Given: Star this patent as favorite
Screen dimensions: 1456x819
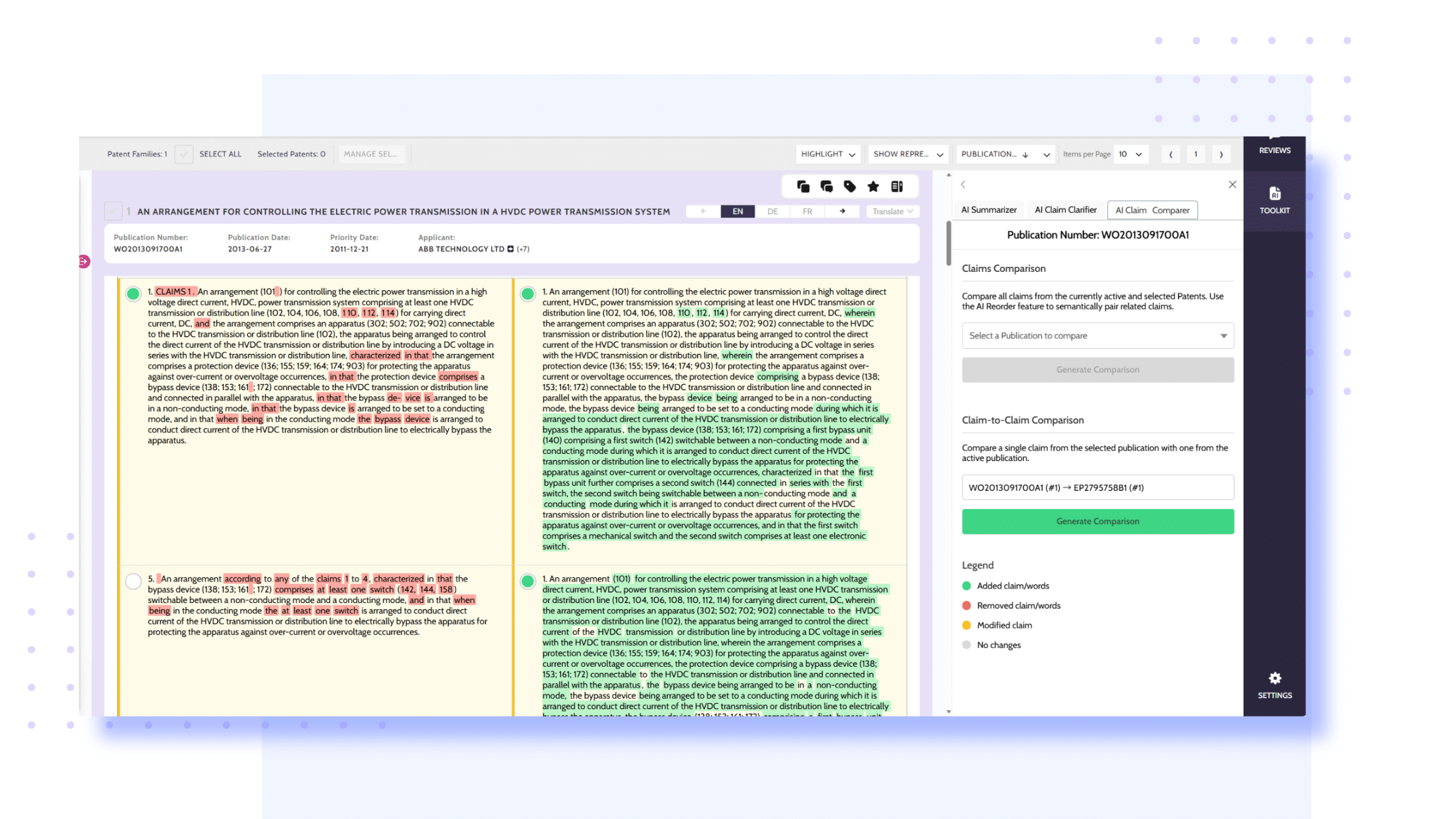Looking at the screenshot, I should [x=873, y=187].
